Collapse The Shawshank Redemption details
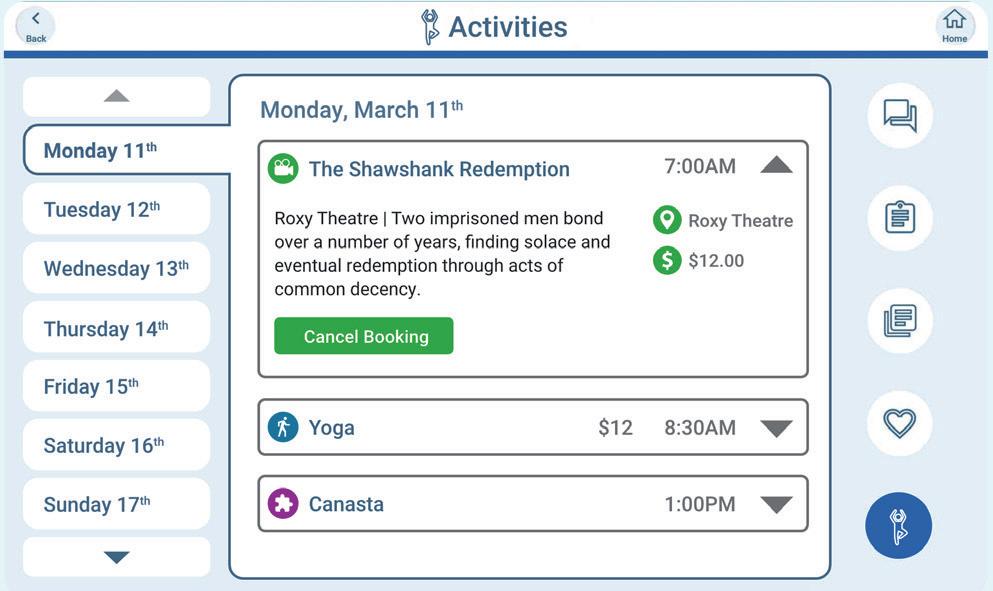 click(x=776, y=166)
